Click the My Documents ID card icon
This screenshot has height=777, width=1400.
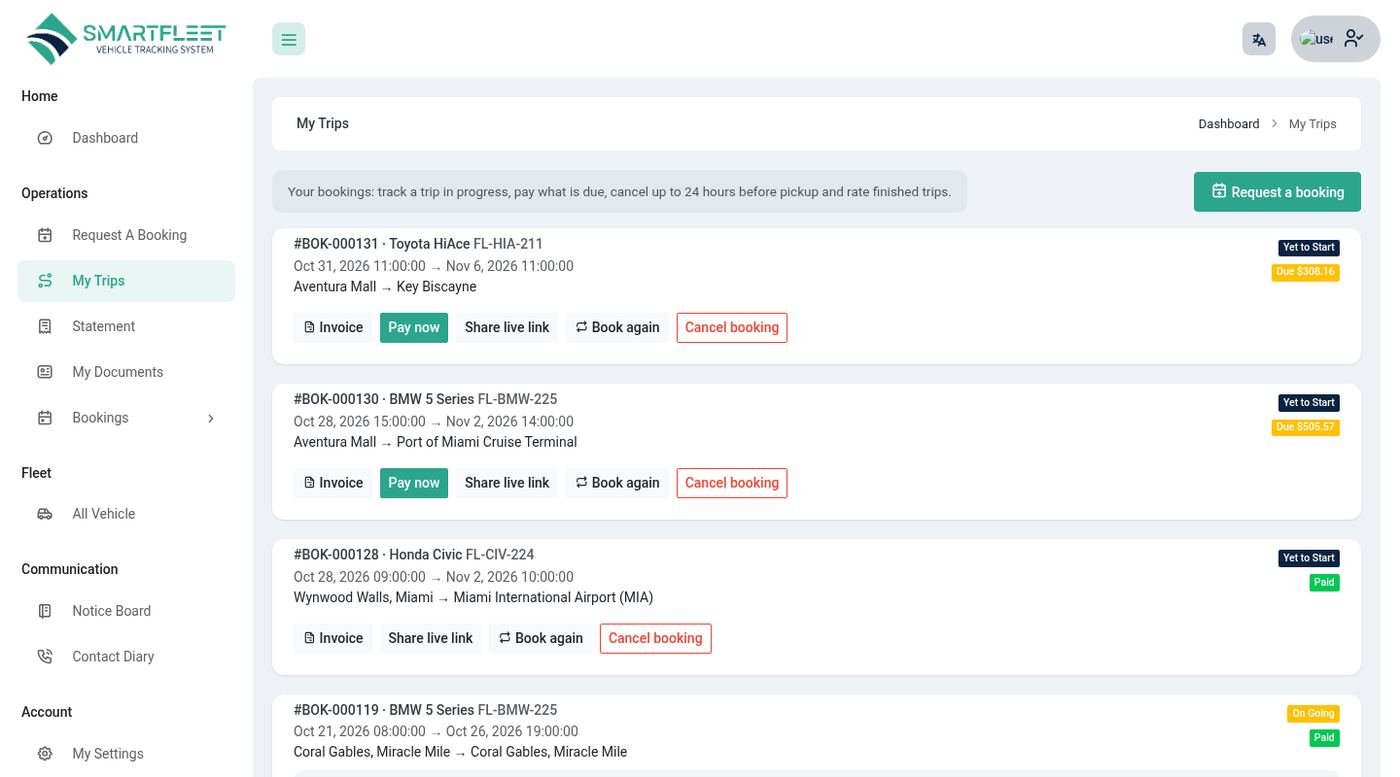click(45, 372)
